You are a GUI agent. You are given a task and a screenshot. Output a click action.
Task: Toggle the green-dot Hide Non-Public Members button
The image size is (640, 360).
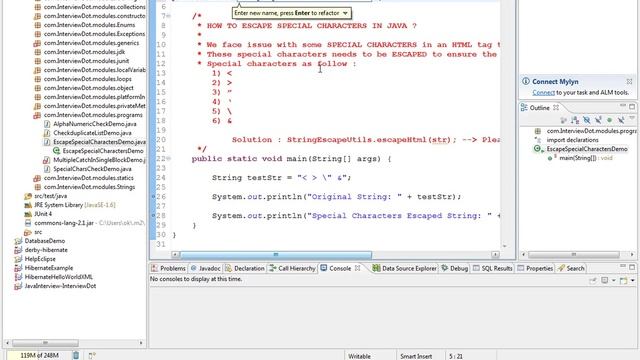click(609, 120)
